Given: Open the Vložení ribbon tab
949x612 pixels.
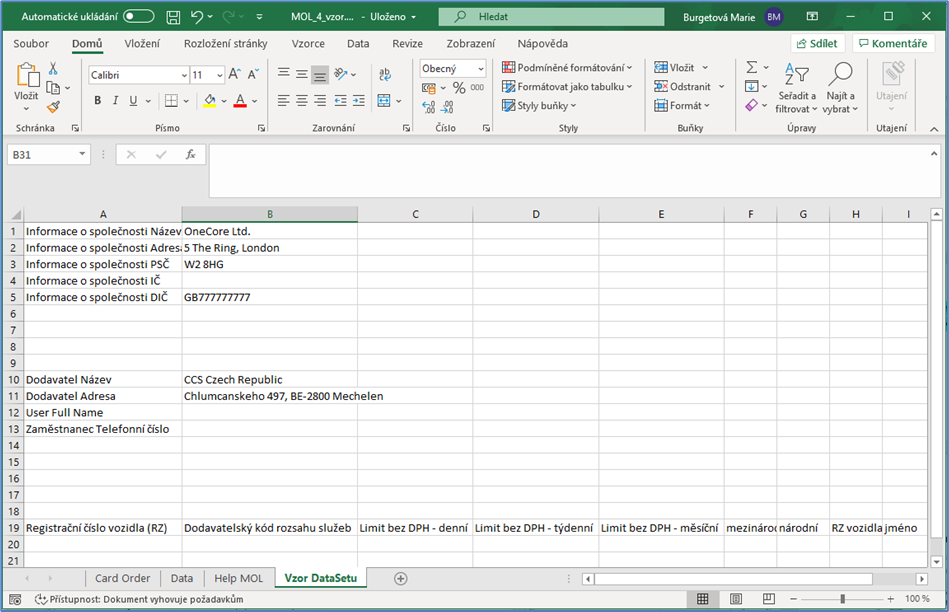Looking at the screenshot, I should click(142, 44).
